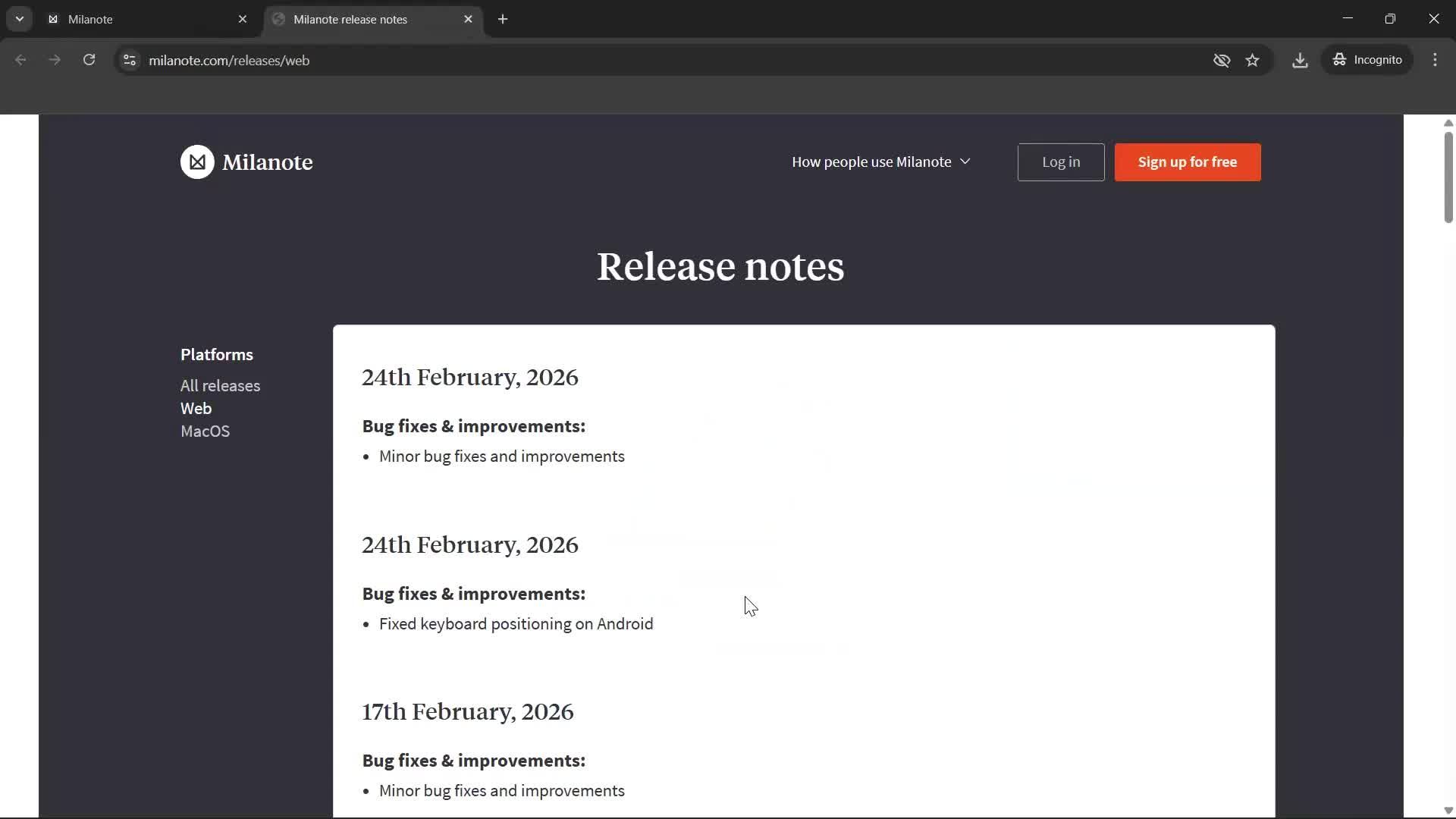Reload the release notes page

[x=89, y=60]
